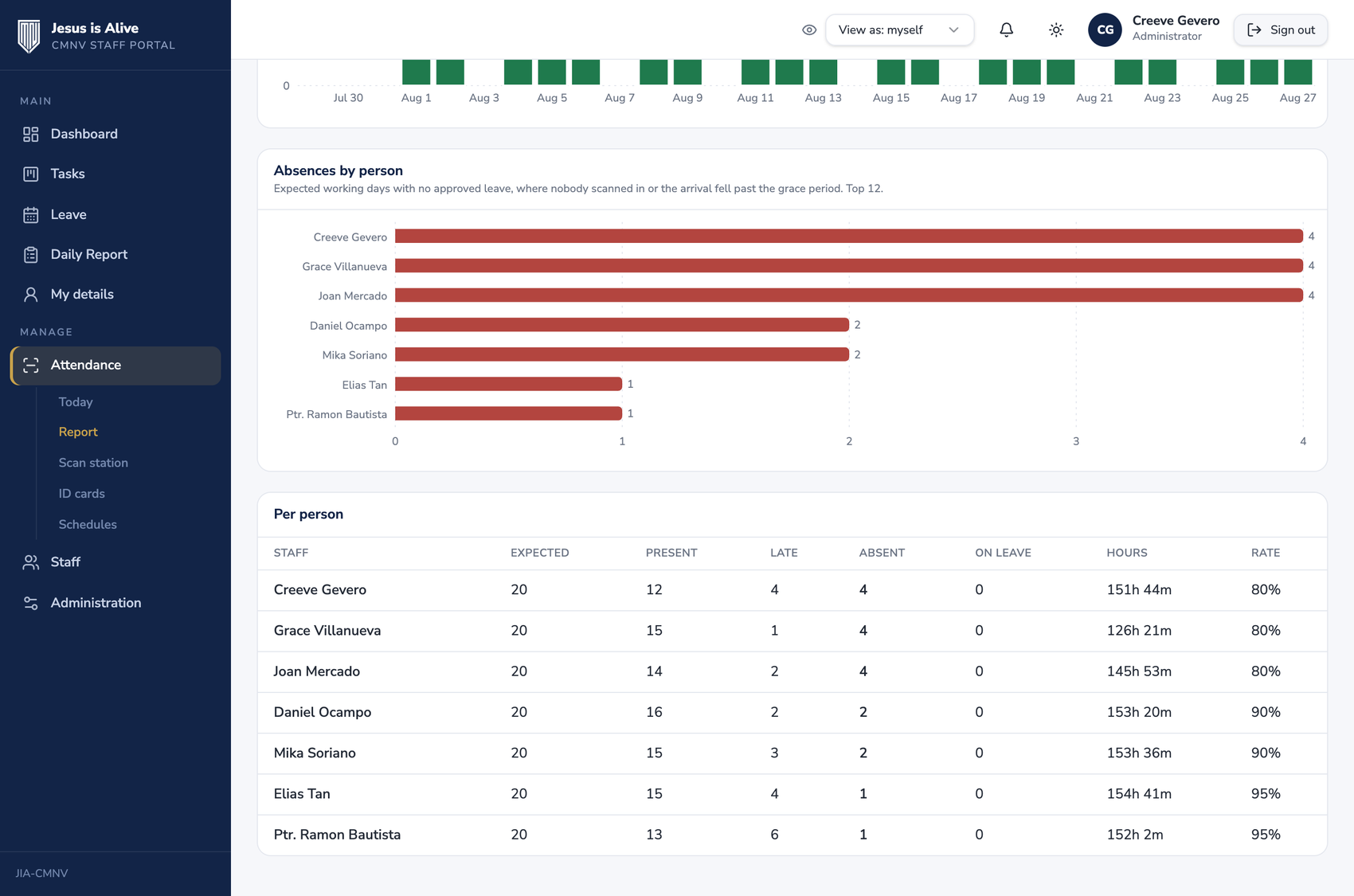Click the STAFF column header
Screen dimensions: 1354x896
click(291, 553)
